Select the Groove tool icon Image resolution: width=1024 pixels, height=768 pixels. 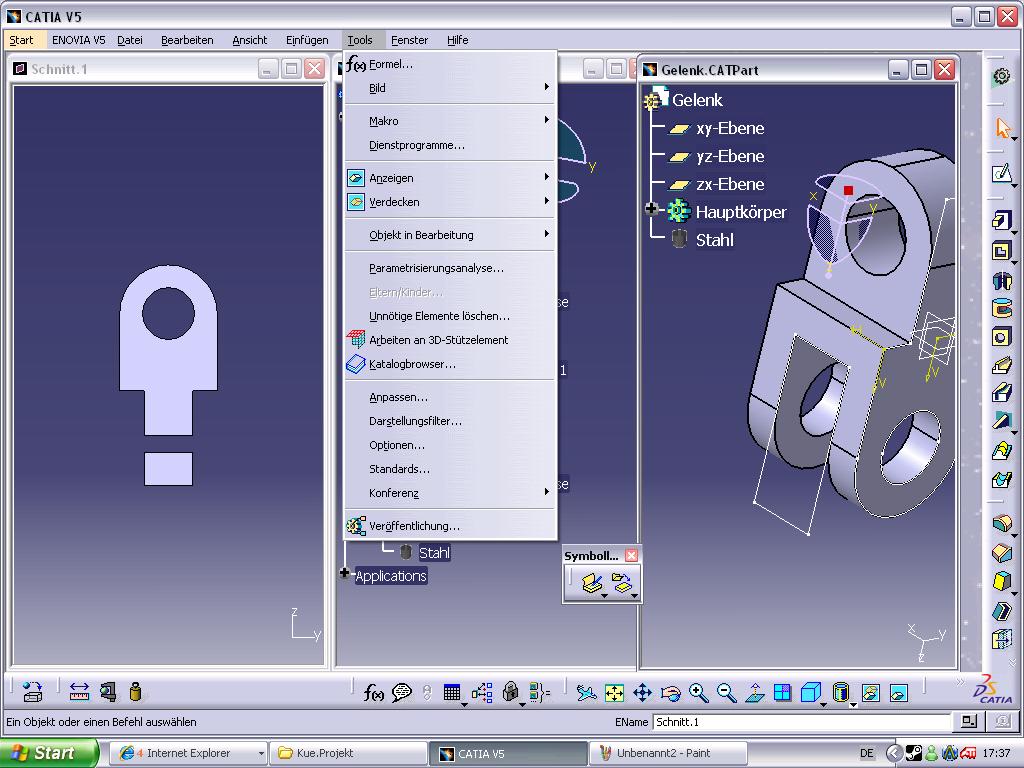click(1002, 308)
